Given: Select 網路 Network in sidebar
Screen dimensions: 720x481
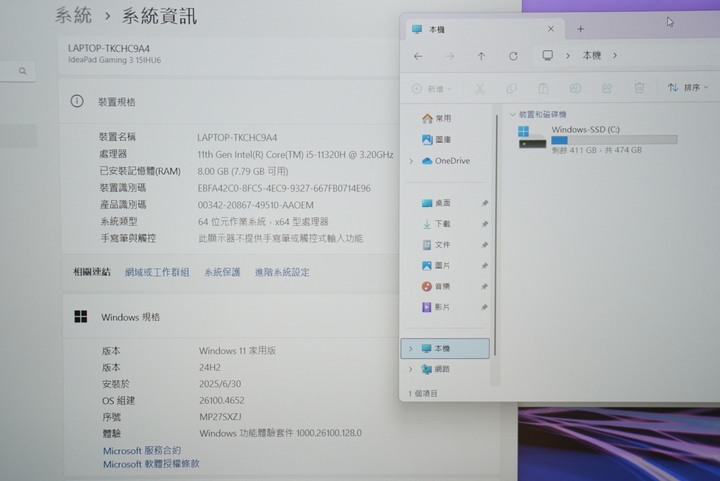Looking at the screenshot, I should point(436,369).
